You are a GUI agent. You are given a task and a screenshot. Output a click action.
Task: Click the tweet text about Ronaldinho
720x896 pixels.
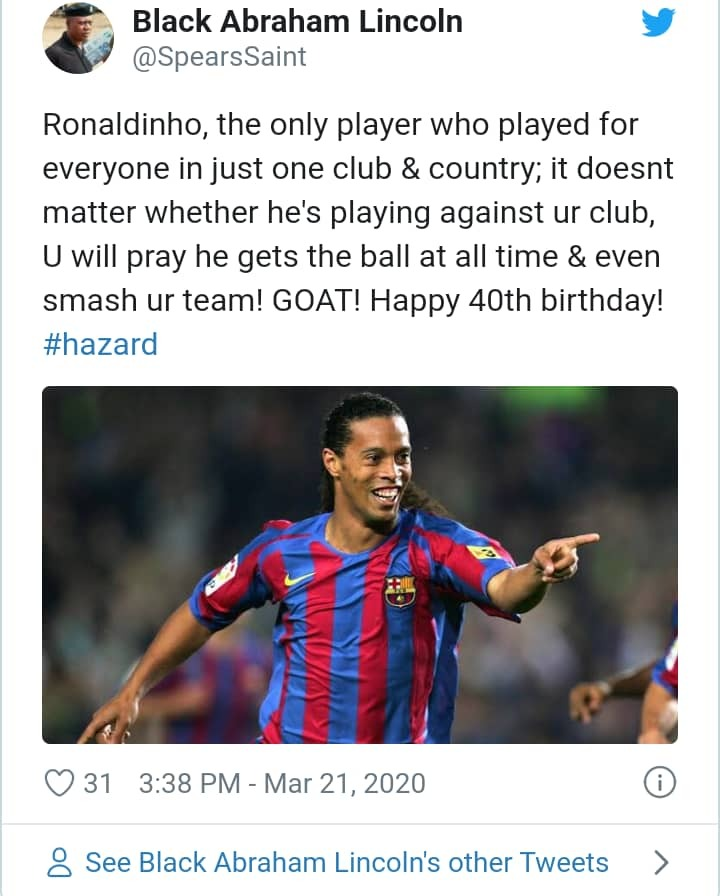358,213
